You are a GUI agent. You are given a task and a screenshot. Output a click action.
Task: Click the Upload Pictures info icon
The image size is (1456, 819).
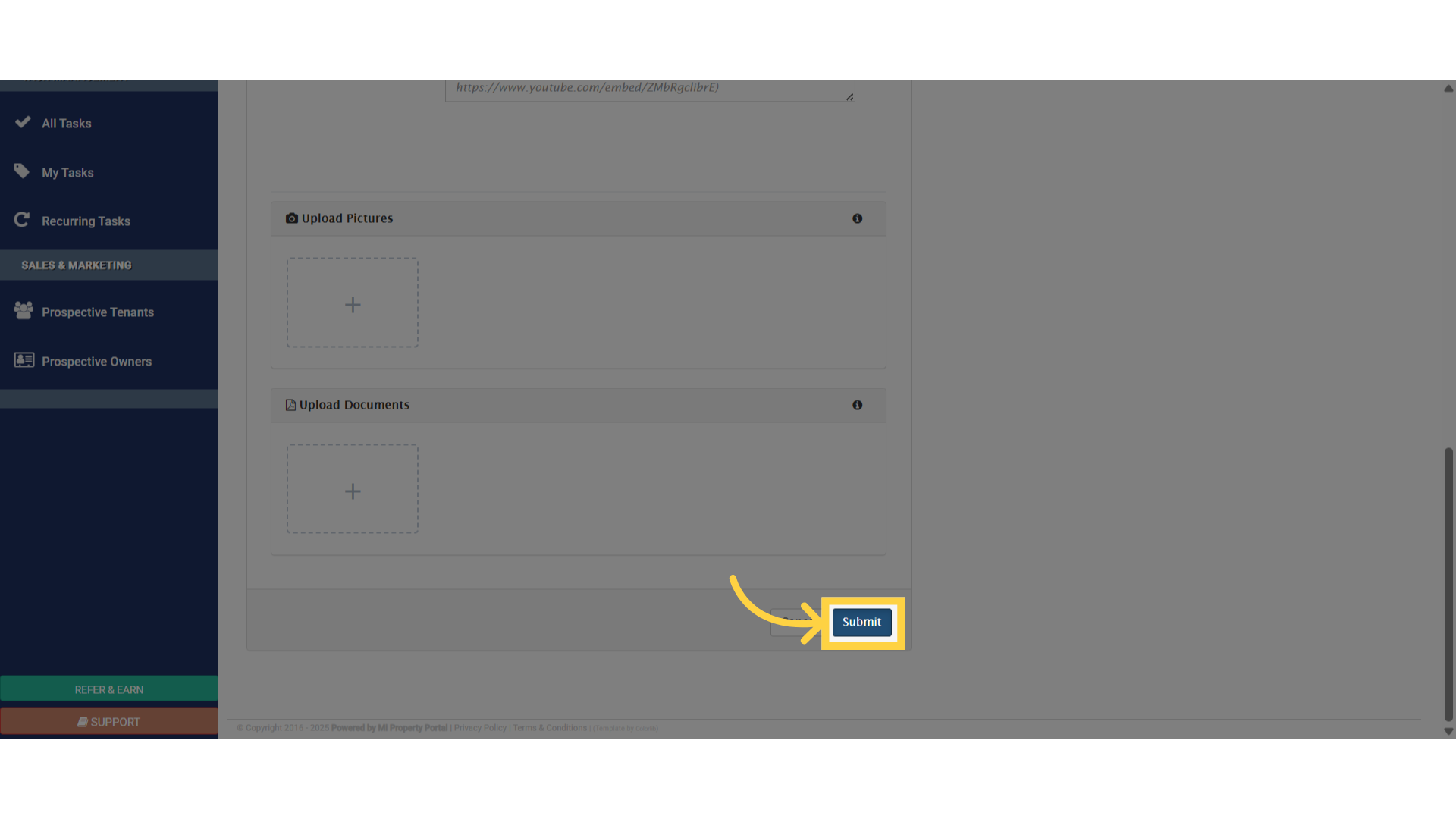pyautogui.click(x=857, y=218)
